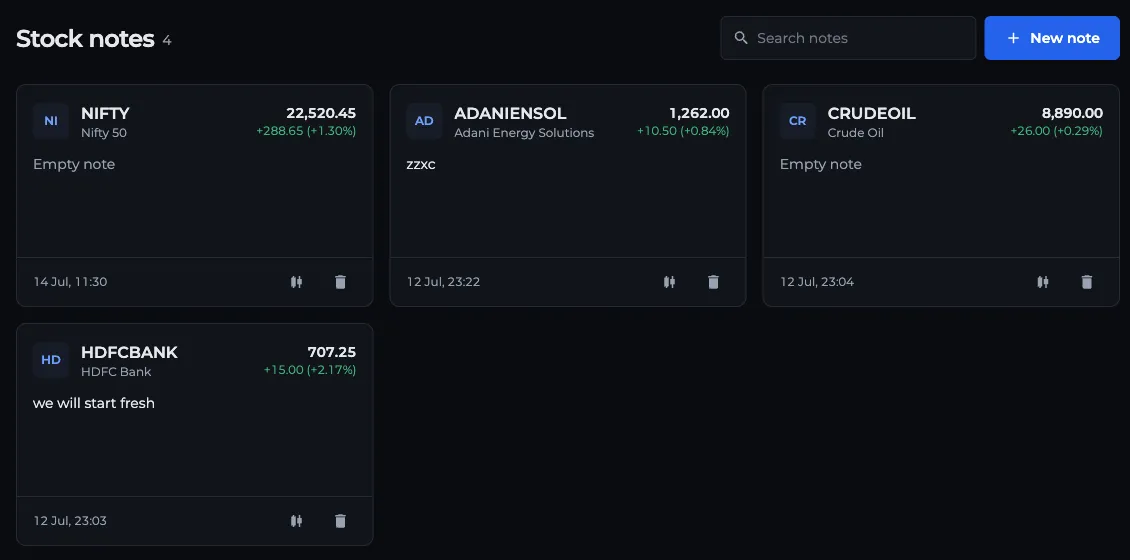This screenshot has width=1130, height=560.
Task: Select the NIFTY symbol title
Action: [105, 113]
